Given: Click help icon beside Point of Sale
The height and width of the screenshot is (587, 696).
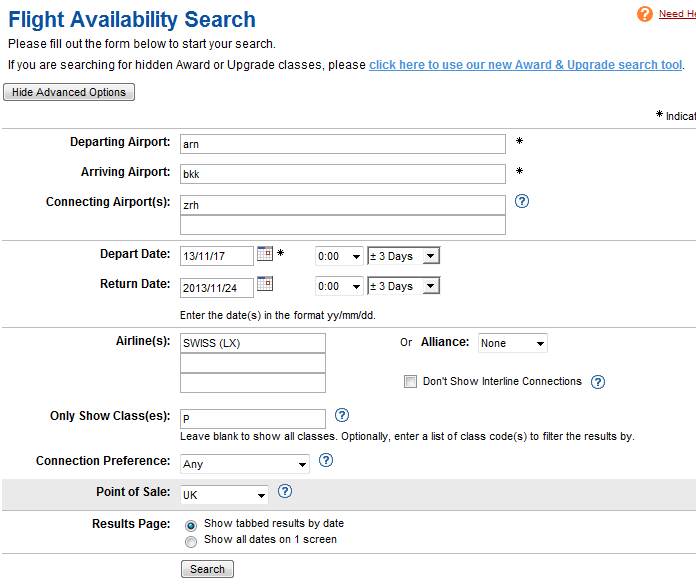Looking at the screenshot, I should click(x=285, y=491).
